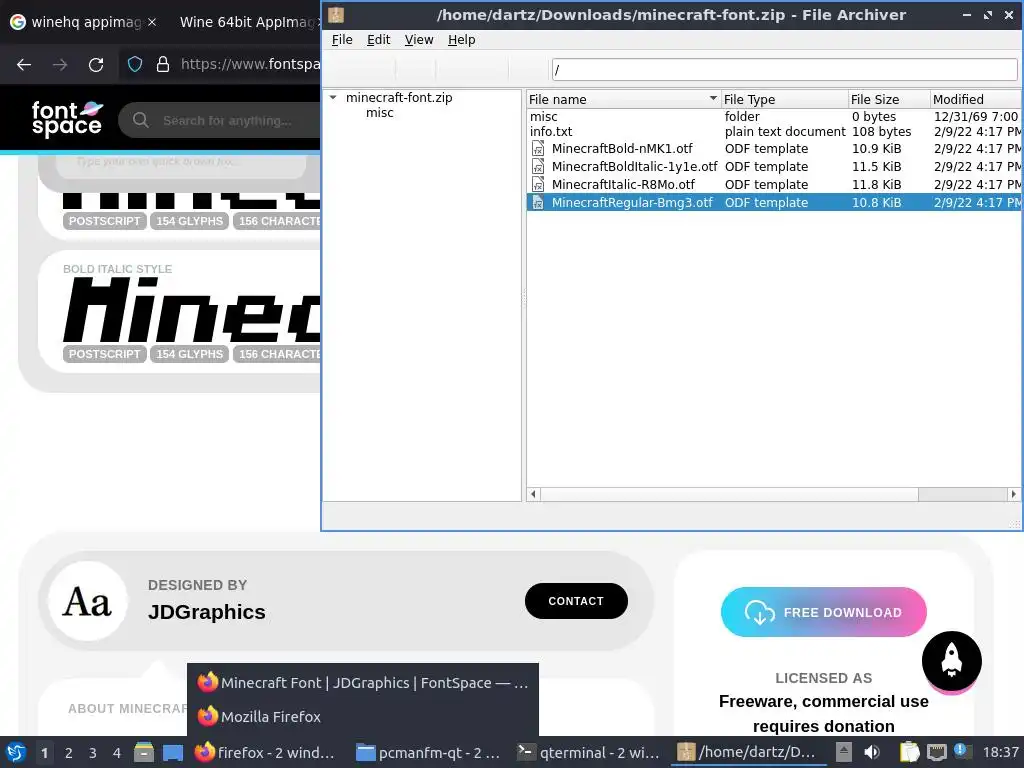Click the site security padlock icon in Firefox
The image size is (1024, 768).
coord(163,64)
